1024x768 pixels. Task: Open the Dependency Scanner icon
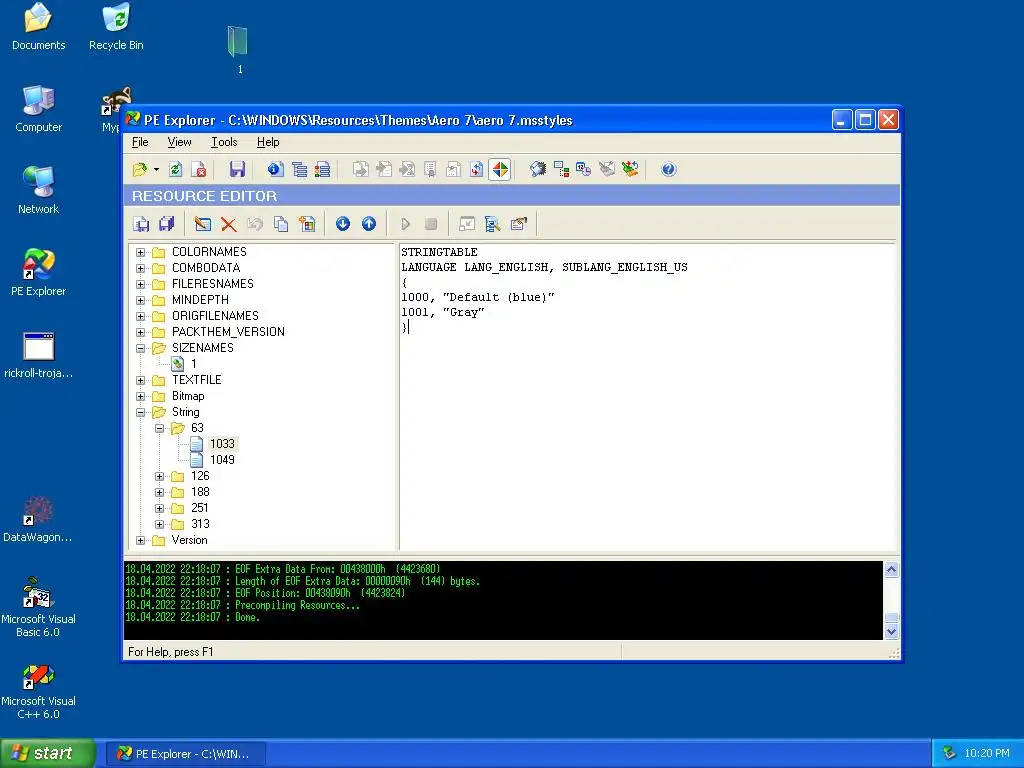[x=561, y=170]
